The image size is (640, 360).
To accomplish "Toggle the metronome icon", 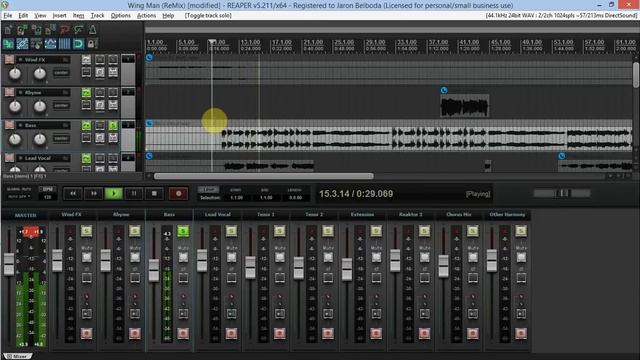I will [92, 29].
